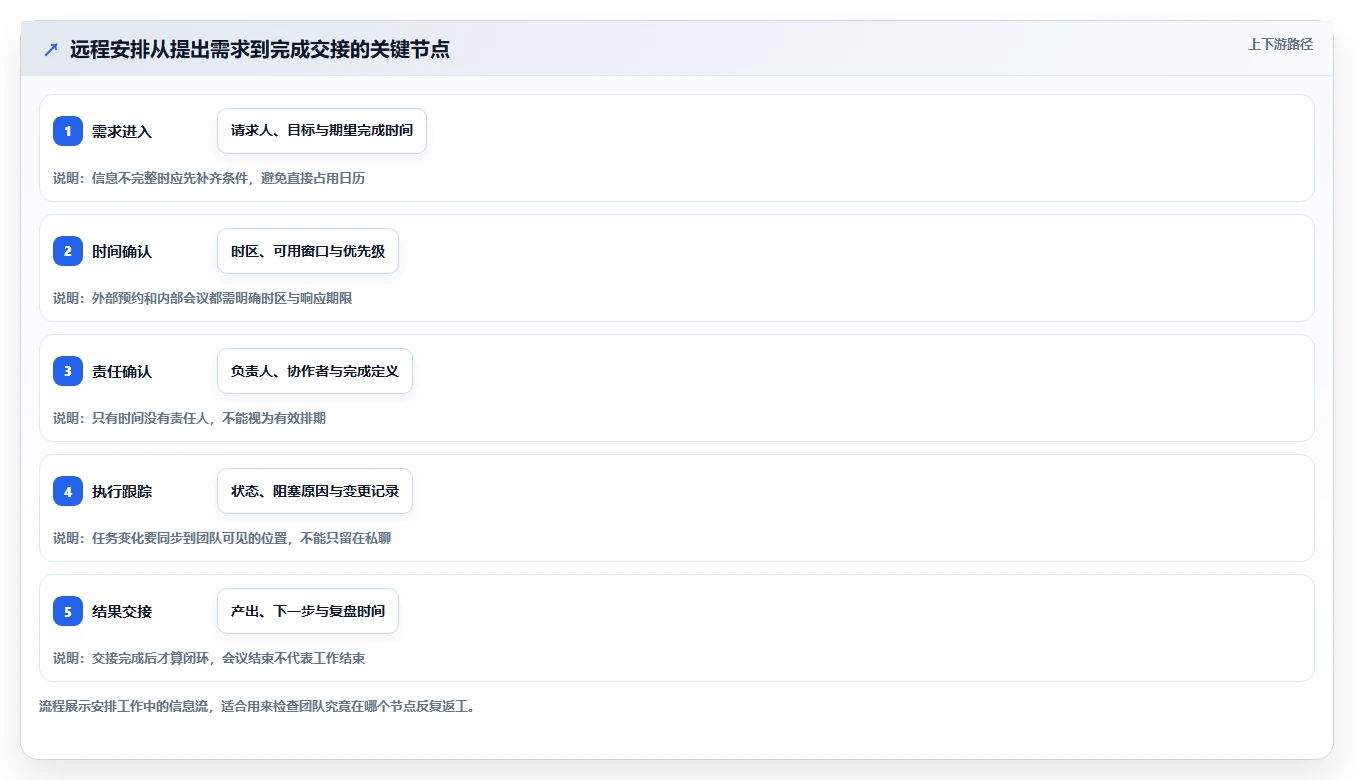Click the footer text 流程展示安排工作中的信息流
The width and height of the screenshot is (1354, 780).
(258, 706)
